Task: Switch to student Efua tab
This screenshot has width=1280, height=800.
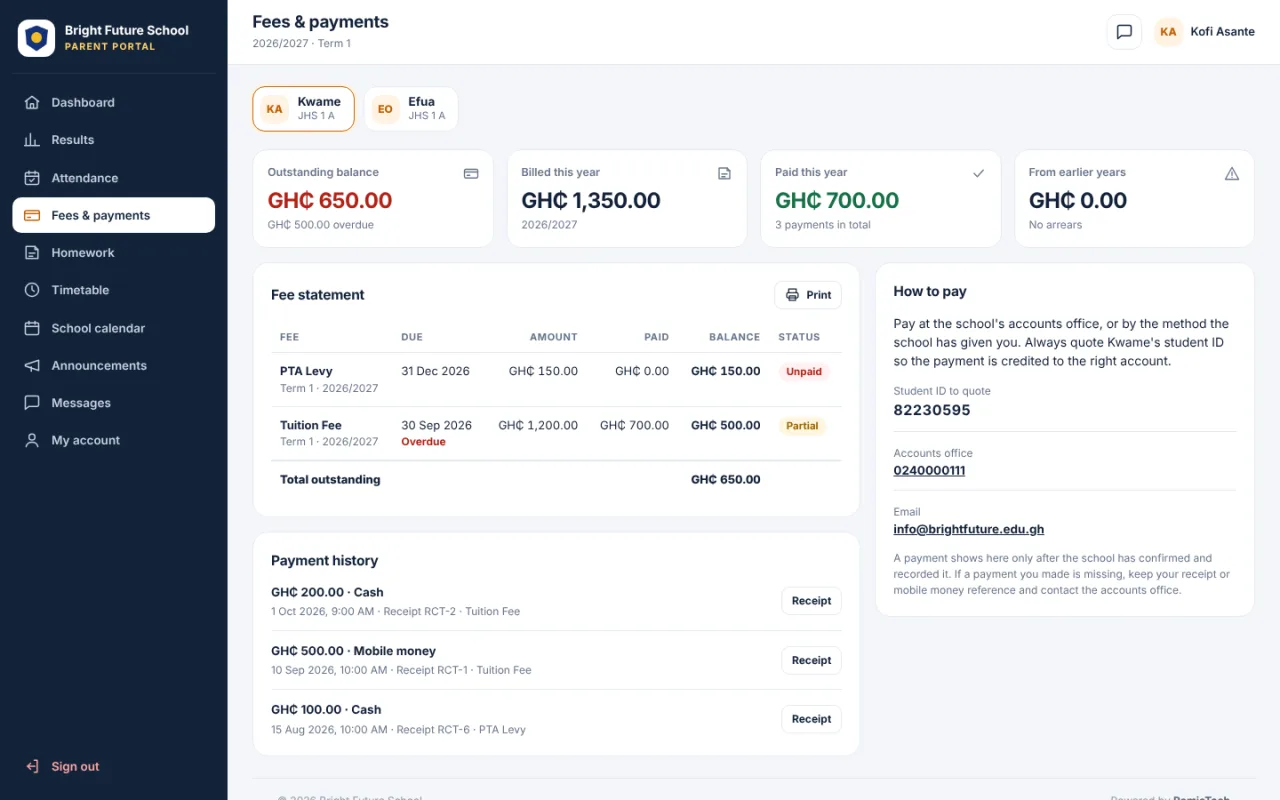Action: tap(410, 109)
